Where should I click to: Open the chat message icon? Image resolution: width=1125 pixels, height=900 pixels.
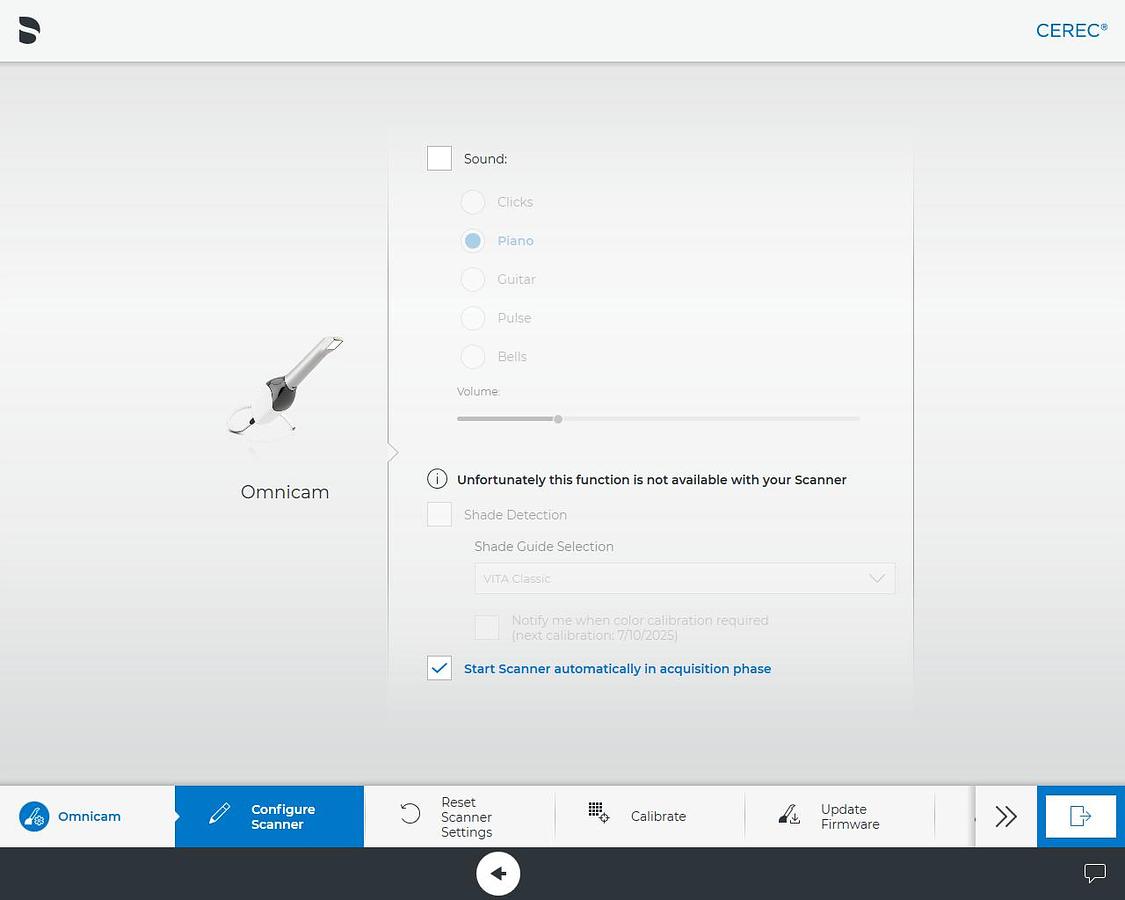click(x=1095, y=873)
